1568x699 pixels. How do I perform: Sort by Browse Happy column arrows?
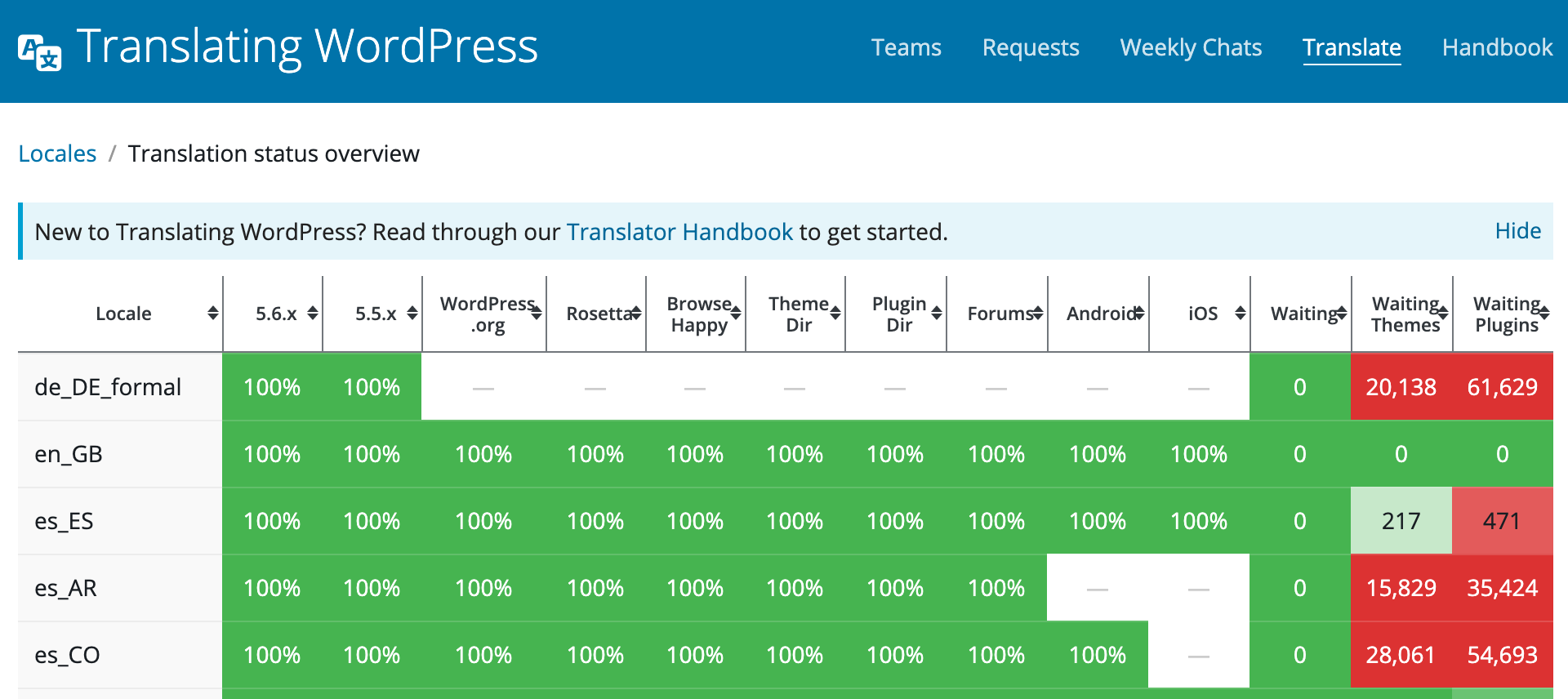(735, 314)
